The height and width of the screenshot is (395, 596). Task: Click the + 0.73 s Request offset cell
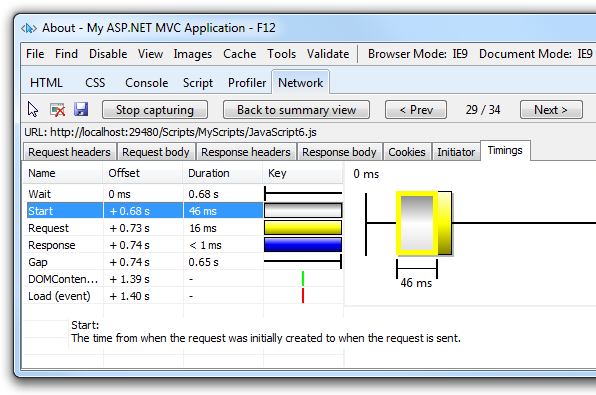coord(143,228)
